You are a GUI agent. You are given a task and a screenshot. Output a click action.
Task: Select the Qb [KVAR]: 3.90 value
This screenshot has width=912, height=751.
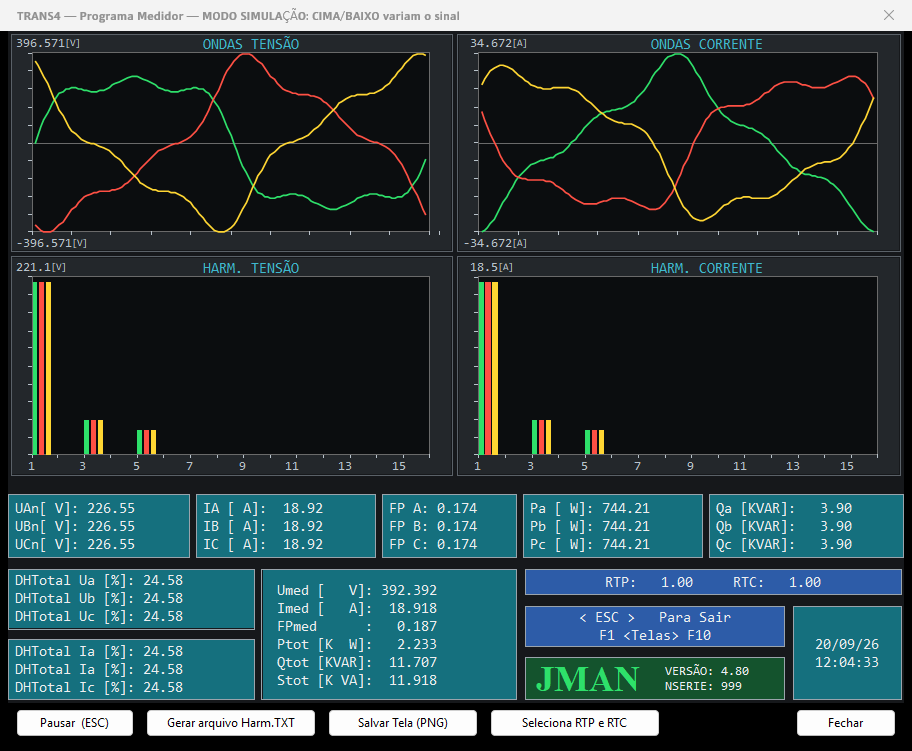click(x=784, y=526)
